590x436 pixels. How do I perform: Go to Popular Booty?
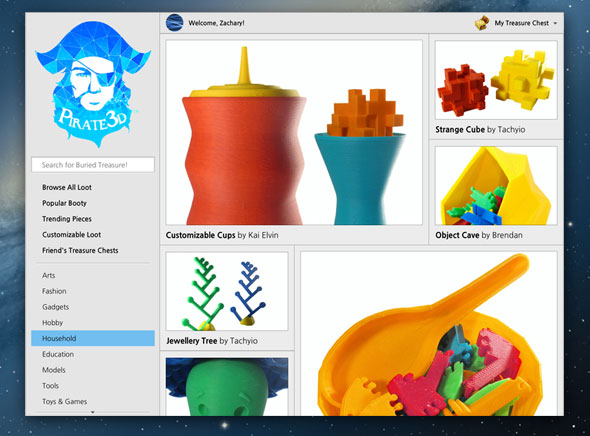pyautogui.click(x=64, y=203)
